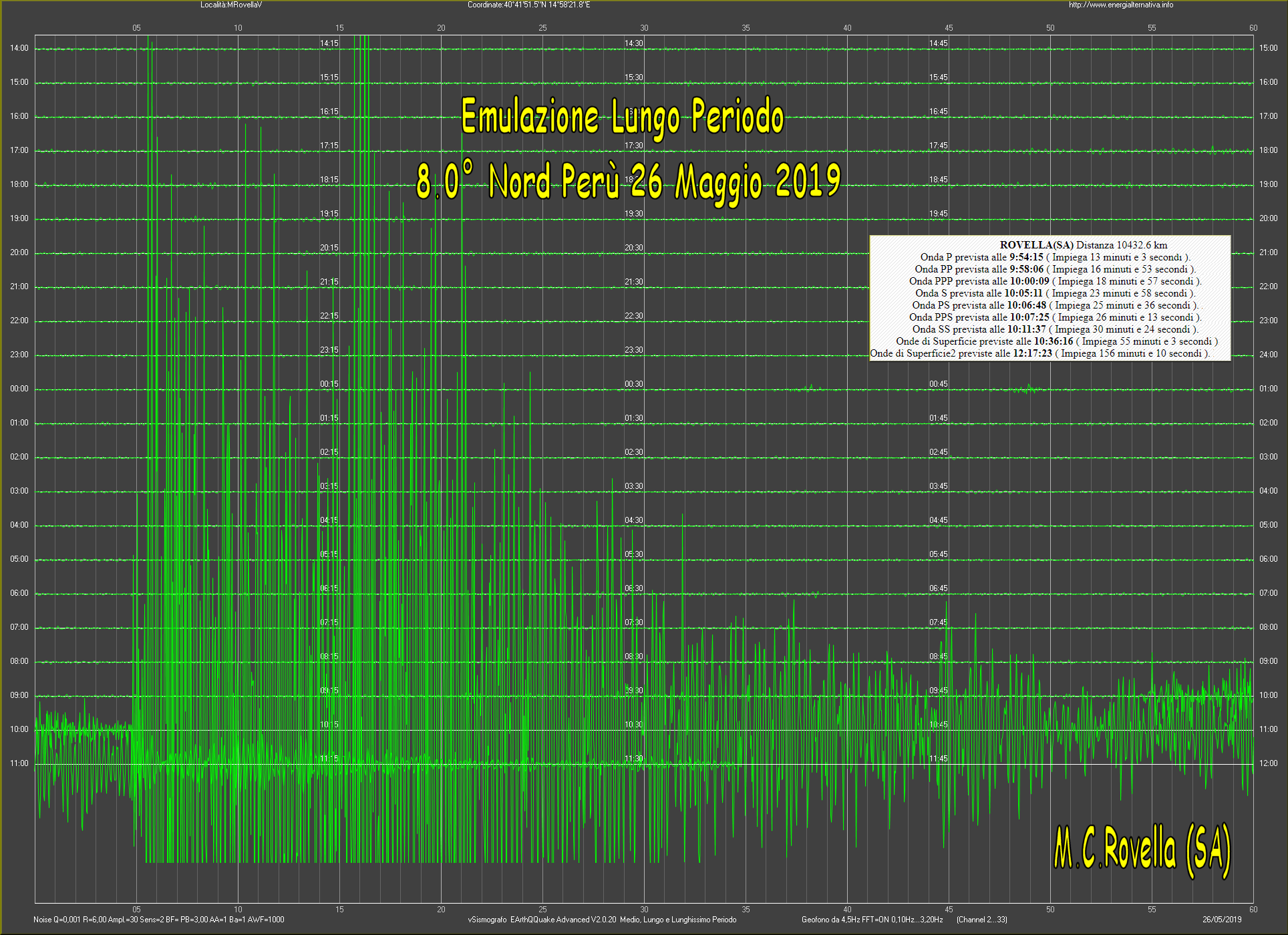The width and height of the screenshot is (1288, 935).
Task: Click 'Onda PPS prevista alle 10:07:25' line
Action: tap(1055, 317)
